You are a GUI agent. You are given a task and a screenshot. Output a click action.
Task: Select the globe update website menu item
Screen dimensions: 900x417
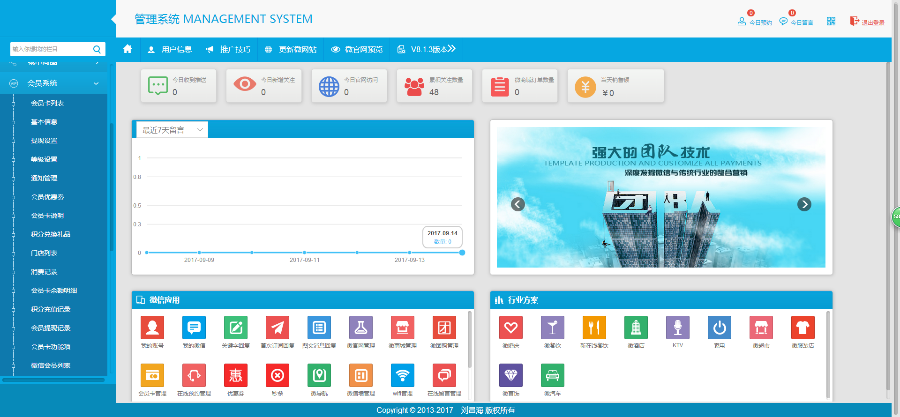(x=290, y=49)
